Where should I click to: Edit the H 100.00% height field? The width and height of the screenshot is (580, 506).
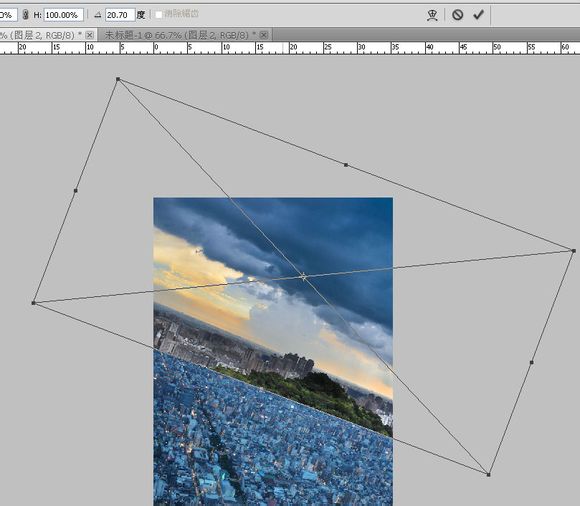[x=64, y=15]
